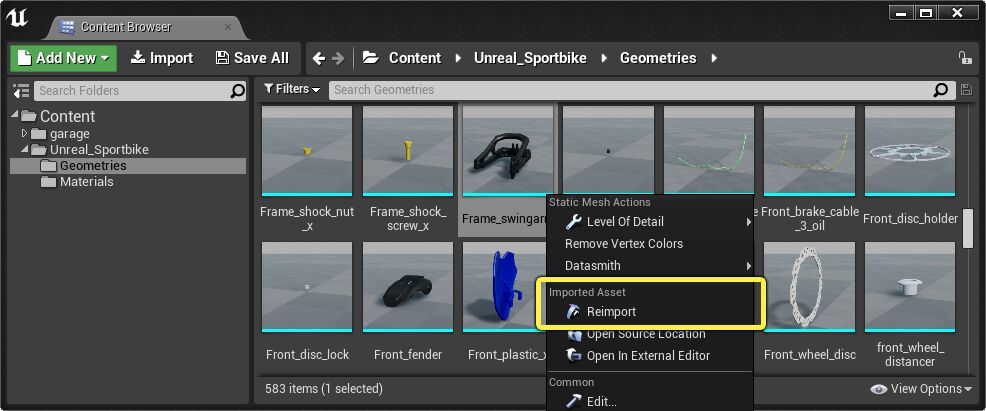Screen dimensions: 986x411
Task: Select the Frame_swingarm asset thumbnail
Action: coord(508,151)
